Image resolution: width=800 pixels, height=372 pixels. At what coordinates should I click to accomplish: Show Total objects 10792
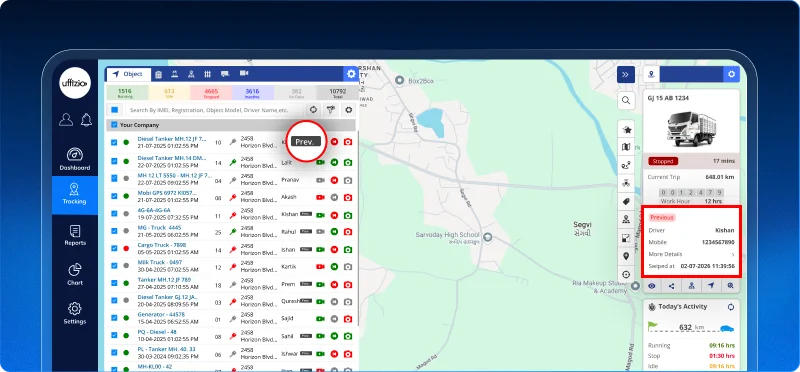click(x=337, y=93)
